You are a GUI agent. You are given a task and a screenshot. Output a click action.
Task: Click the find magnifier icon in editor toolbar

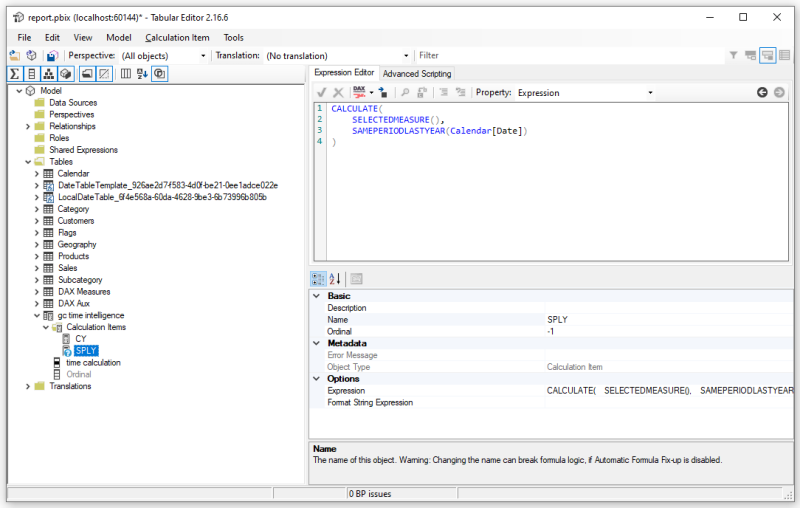tap(405, 92)
